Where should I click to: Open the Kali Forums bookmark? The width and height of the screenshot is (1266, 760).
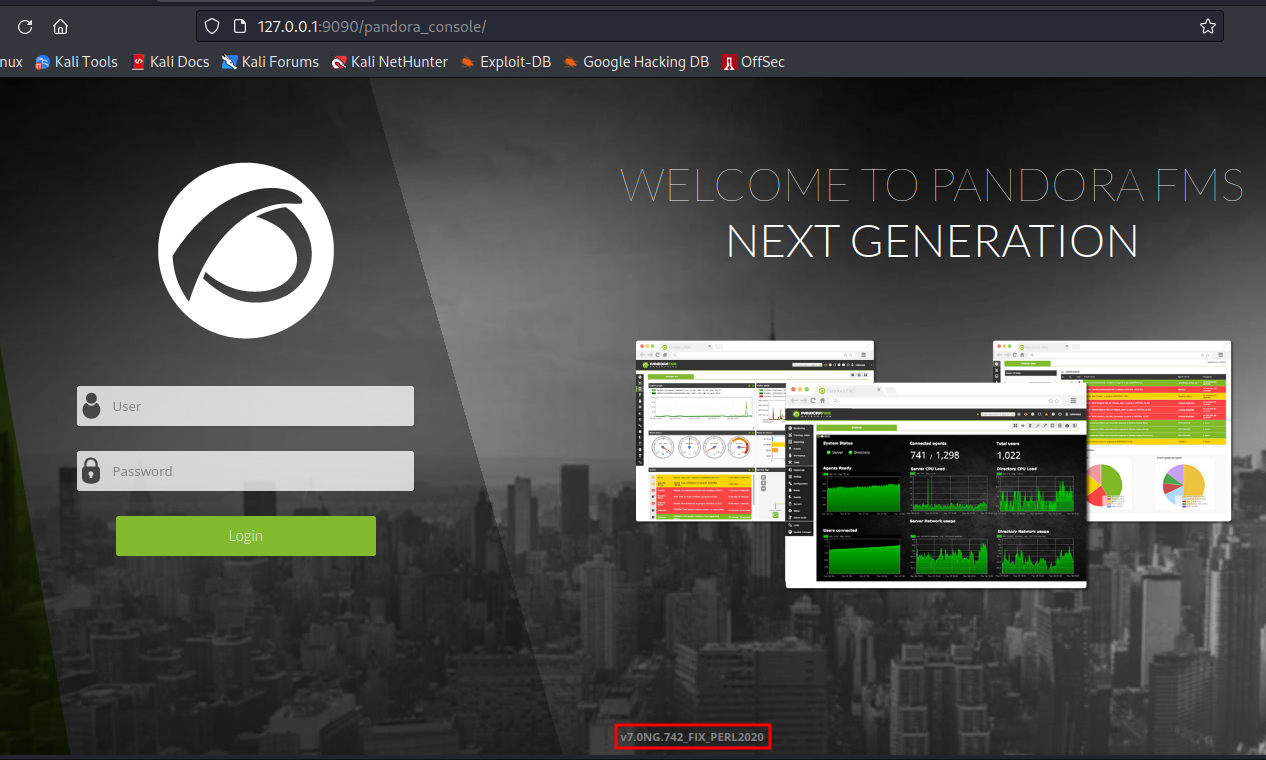point(270,62)
